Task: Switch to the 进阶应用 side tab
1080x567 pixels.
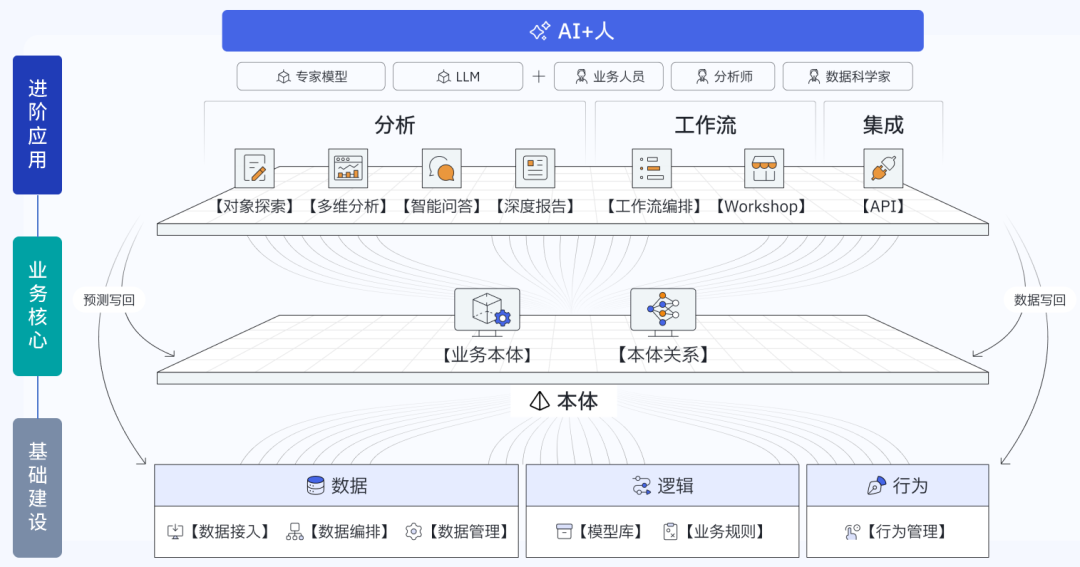Action: [x=37, y=125]
